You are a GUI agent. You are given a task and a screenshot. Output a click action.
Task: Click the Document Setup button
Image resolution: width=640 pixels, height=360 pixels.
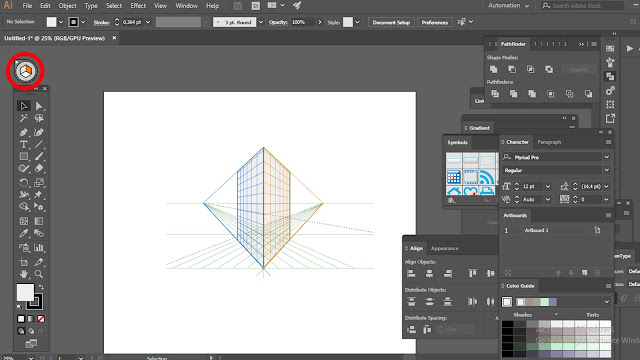[x=391, y=22]
